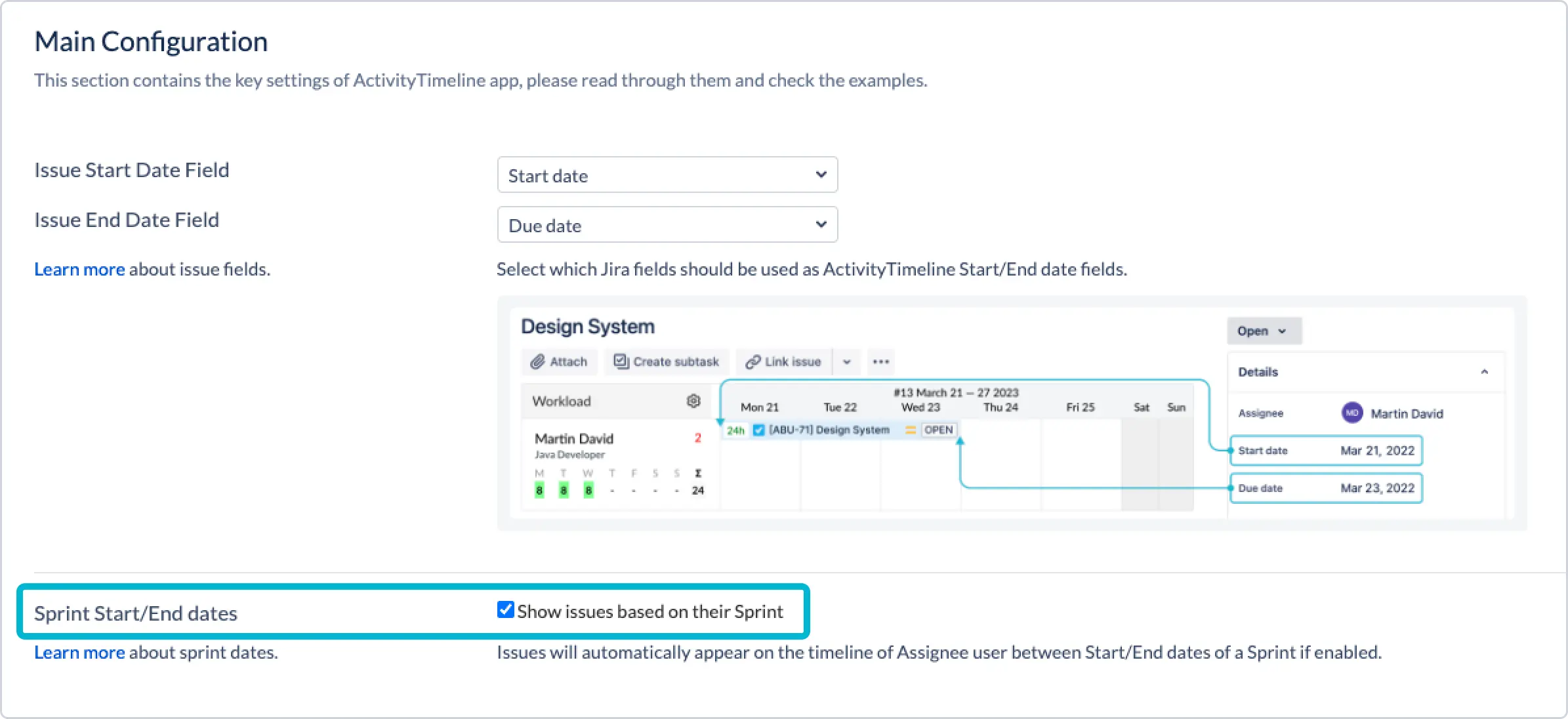Follow Learn more about sprint dates link
The width and height of the screenshot is (1568, 719).
79,653
